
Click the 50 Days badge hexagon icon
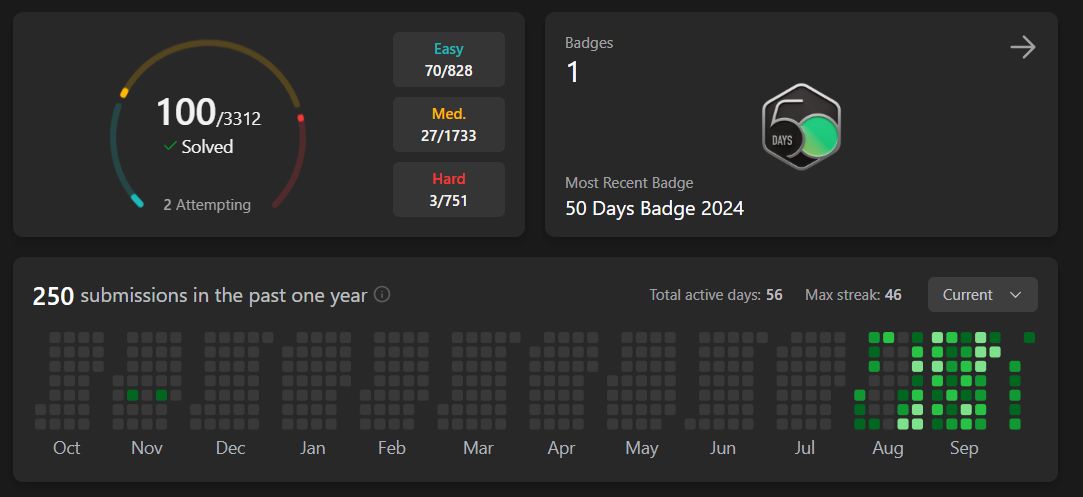click(x=801, y=127)
